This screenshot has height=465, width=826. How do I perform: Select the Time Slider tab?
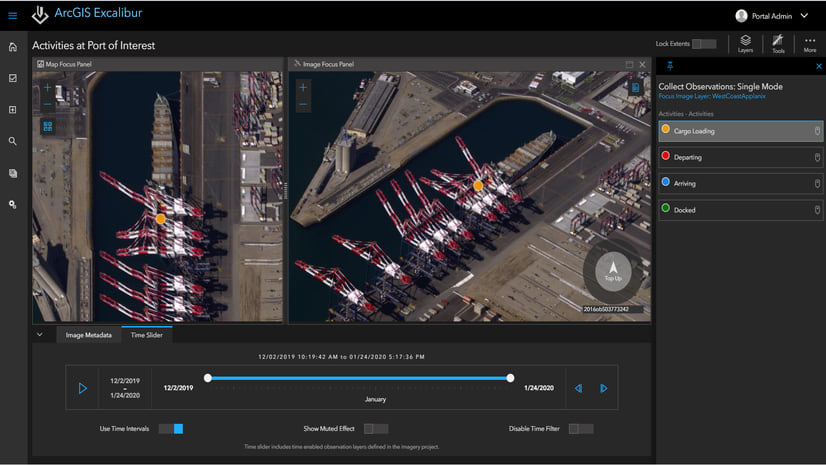(147, 335)
